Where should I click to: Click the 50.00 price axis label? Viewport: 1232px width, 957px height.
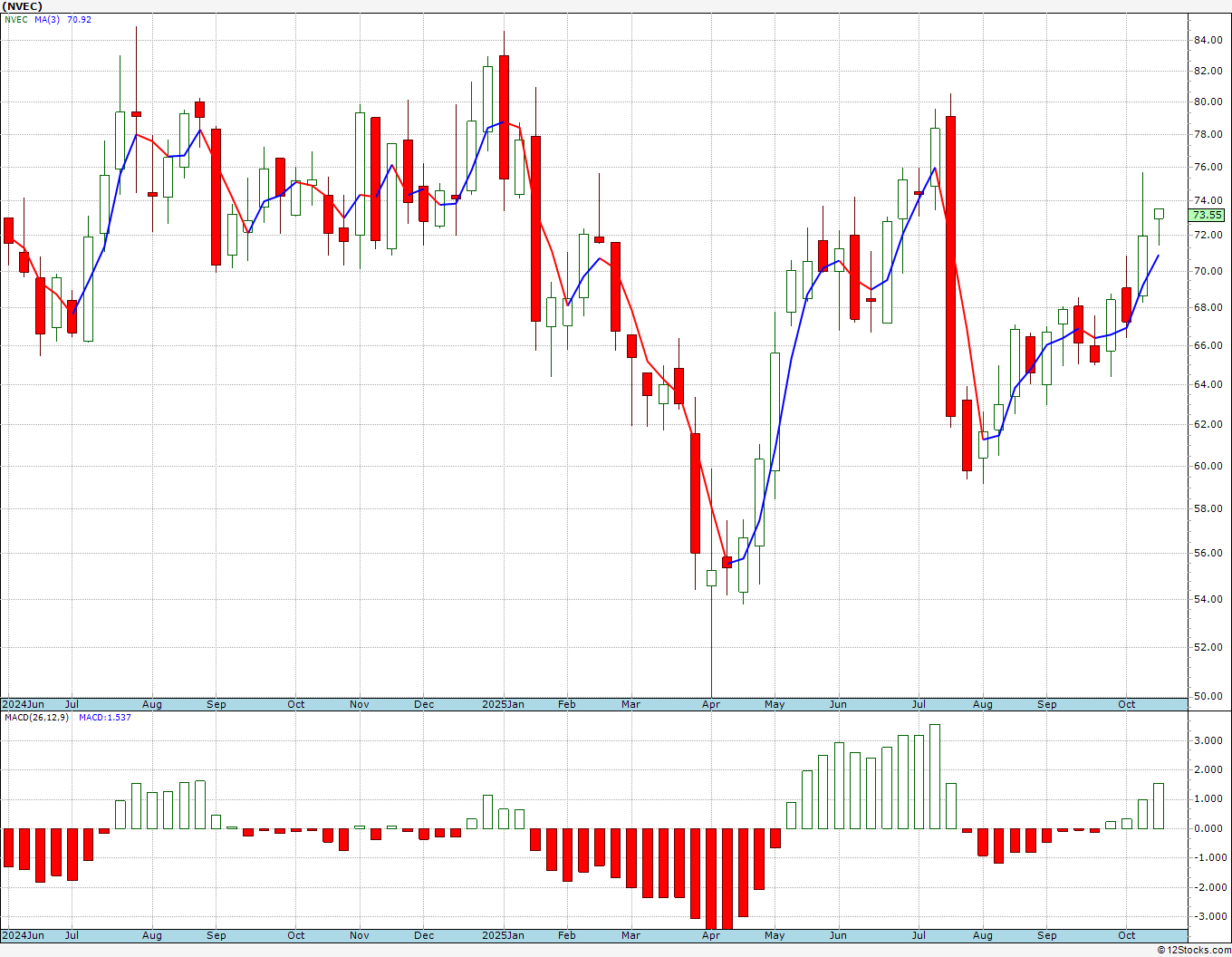pyautogui.click(x=1207, y=696)
